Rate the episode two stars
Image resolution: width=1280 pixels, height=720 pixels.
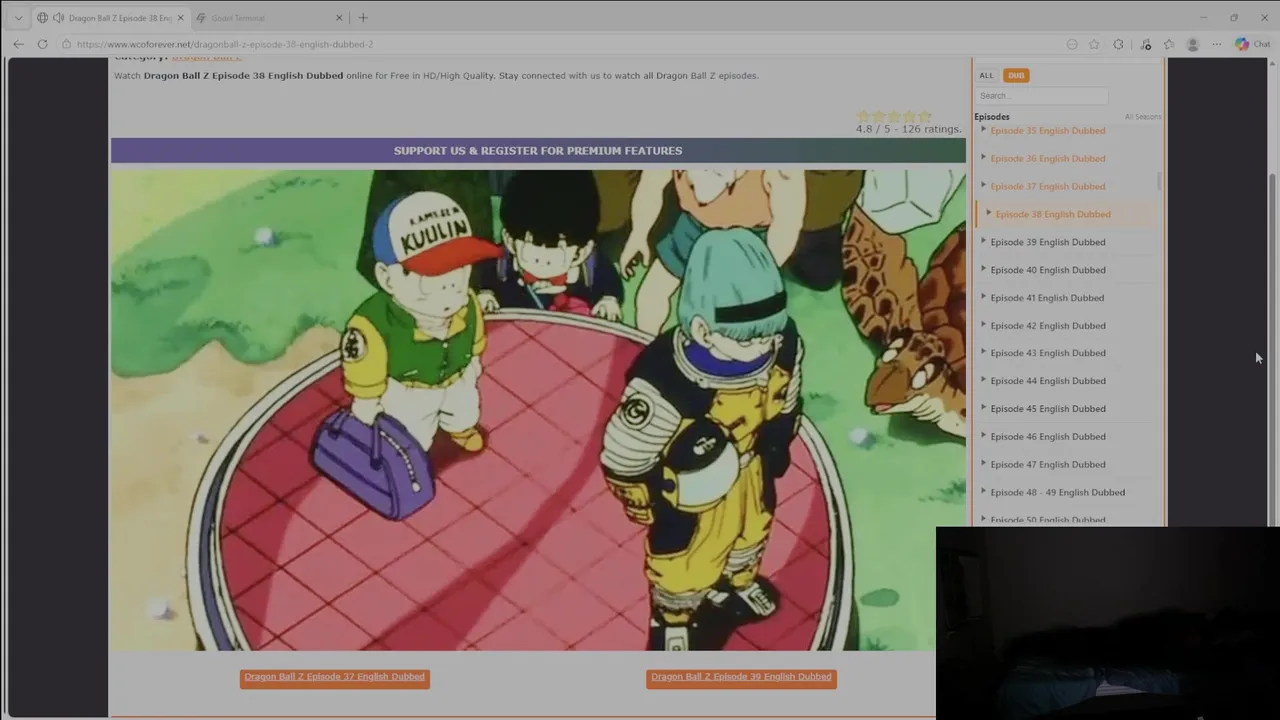pyautogui.click(x=878, y=116)
